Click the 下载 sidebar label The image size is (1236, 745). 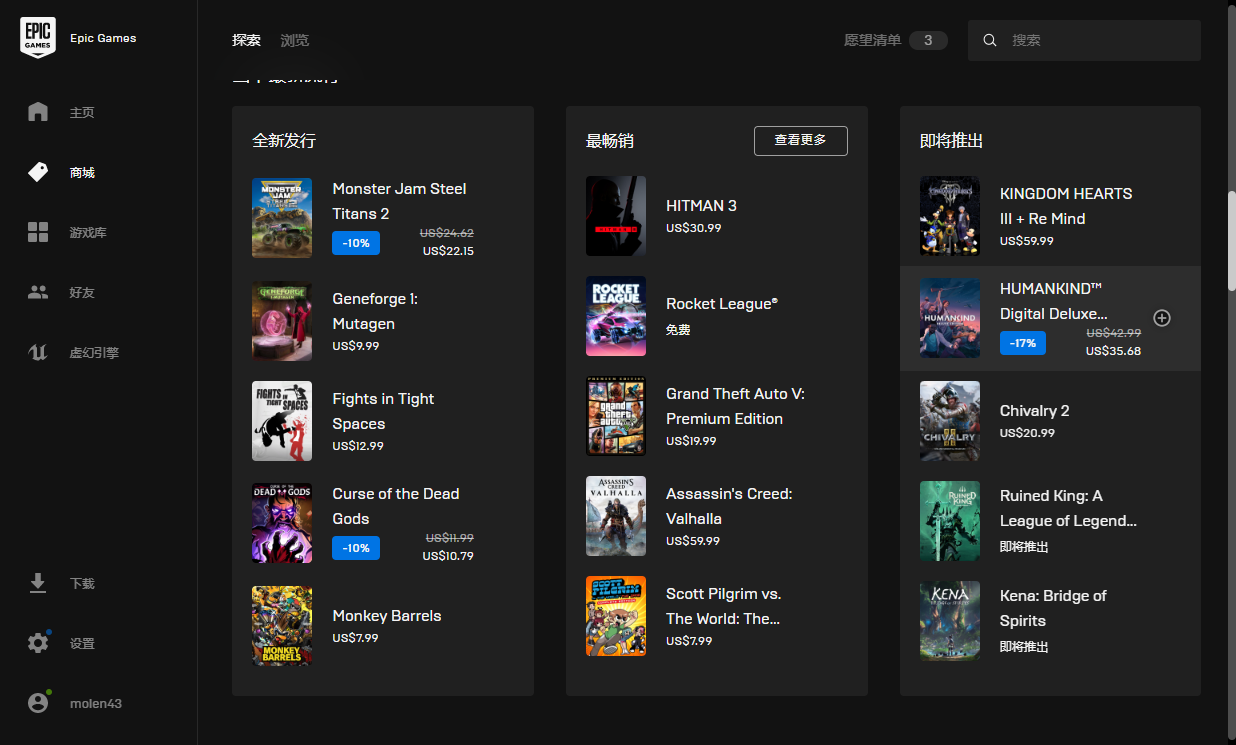tap(82, 584)
